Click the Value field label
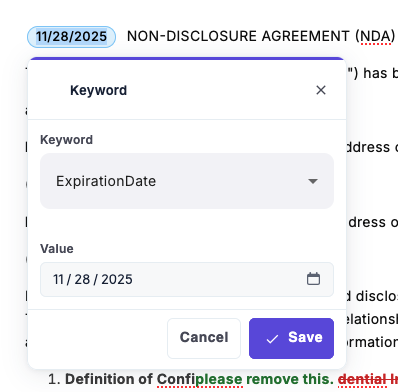The image size is (398, 392). click(57, 249)
